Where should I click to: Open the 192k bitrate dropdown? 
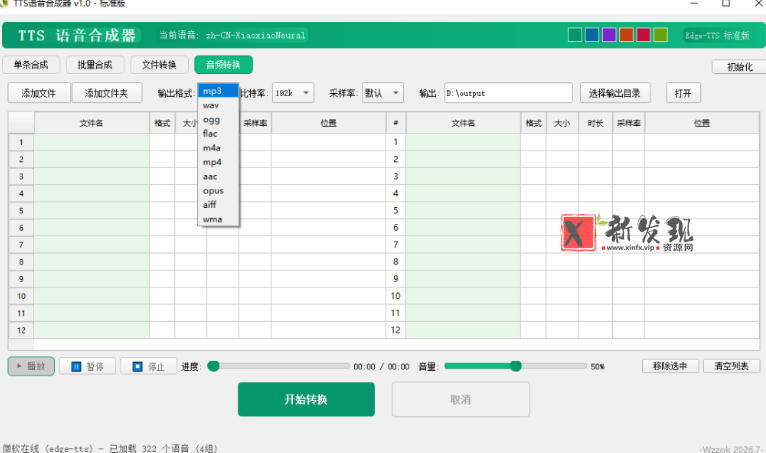pos(293,93)
